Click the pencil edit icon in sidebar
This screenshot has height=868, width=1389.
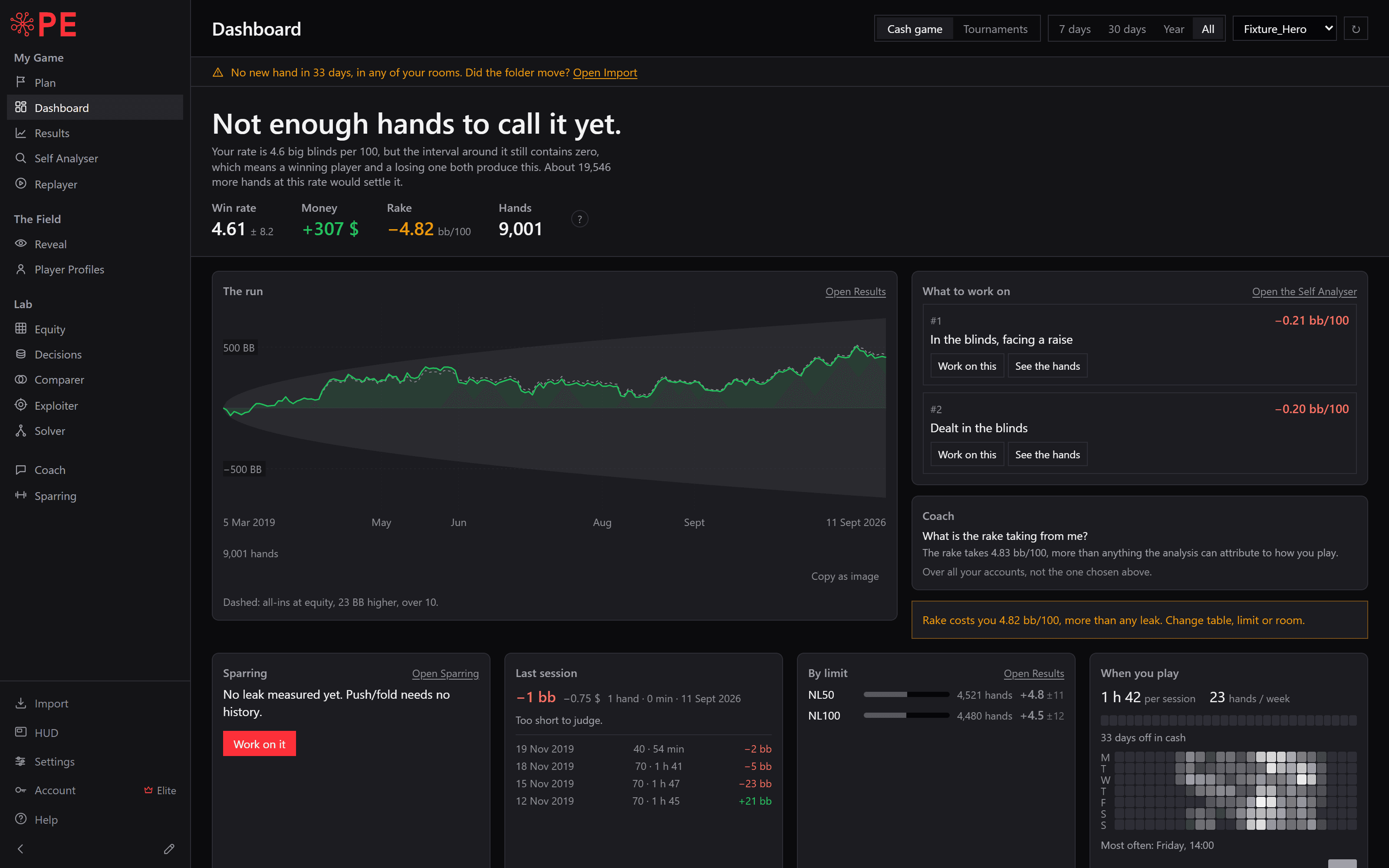[x=169, y=848]
